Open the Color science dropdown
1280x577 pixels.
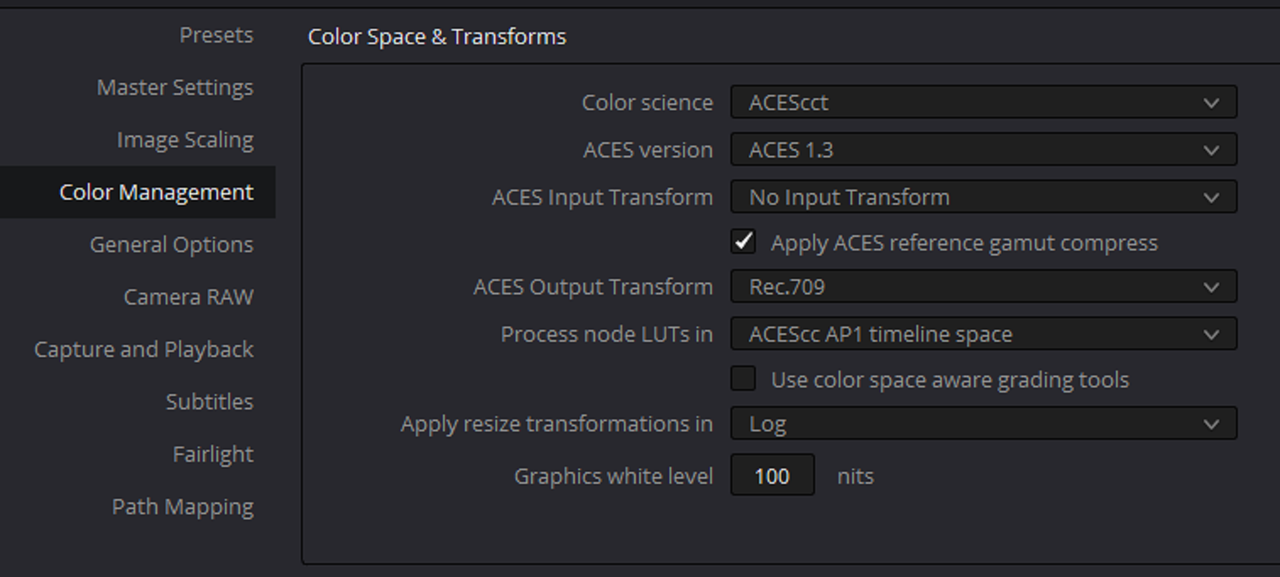point(984,102)
